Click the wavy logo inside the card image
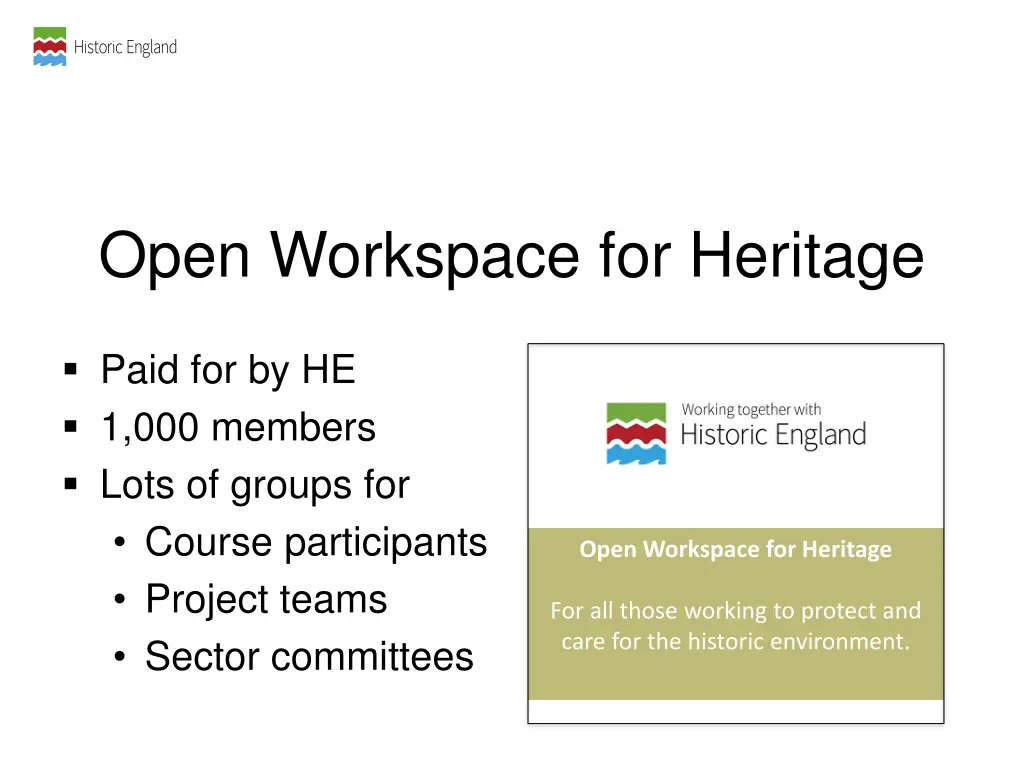Screen dimensions: 1024x768 (636, 434)
